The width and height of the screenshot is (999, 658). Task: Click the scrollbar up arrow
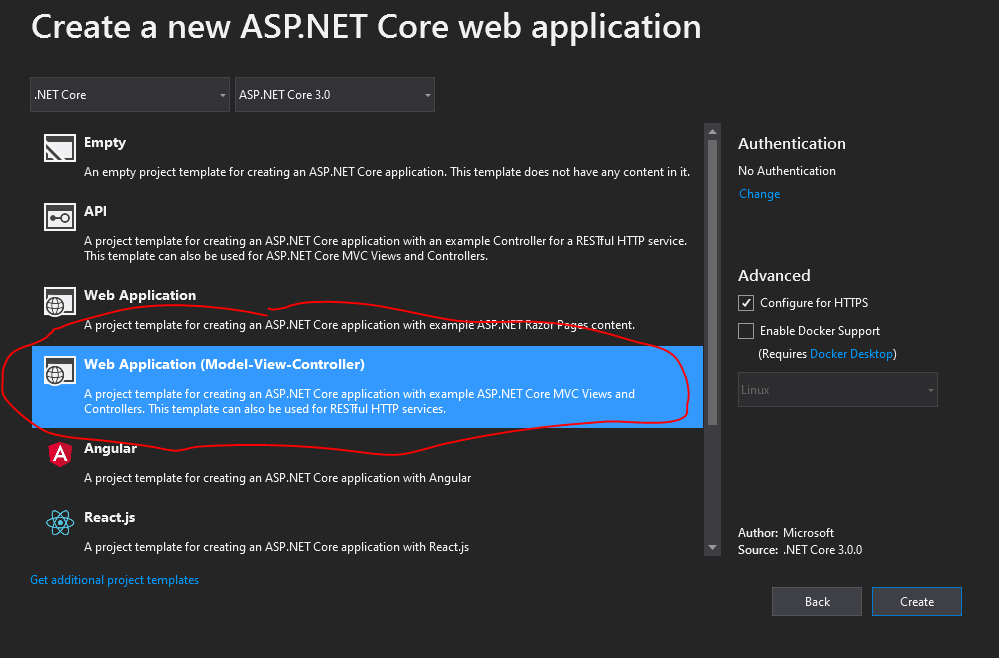pyautogui.click(x=711, y=129)
